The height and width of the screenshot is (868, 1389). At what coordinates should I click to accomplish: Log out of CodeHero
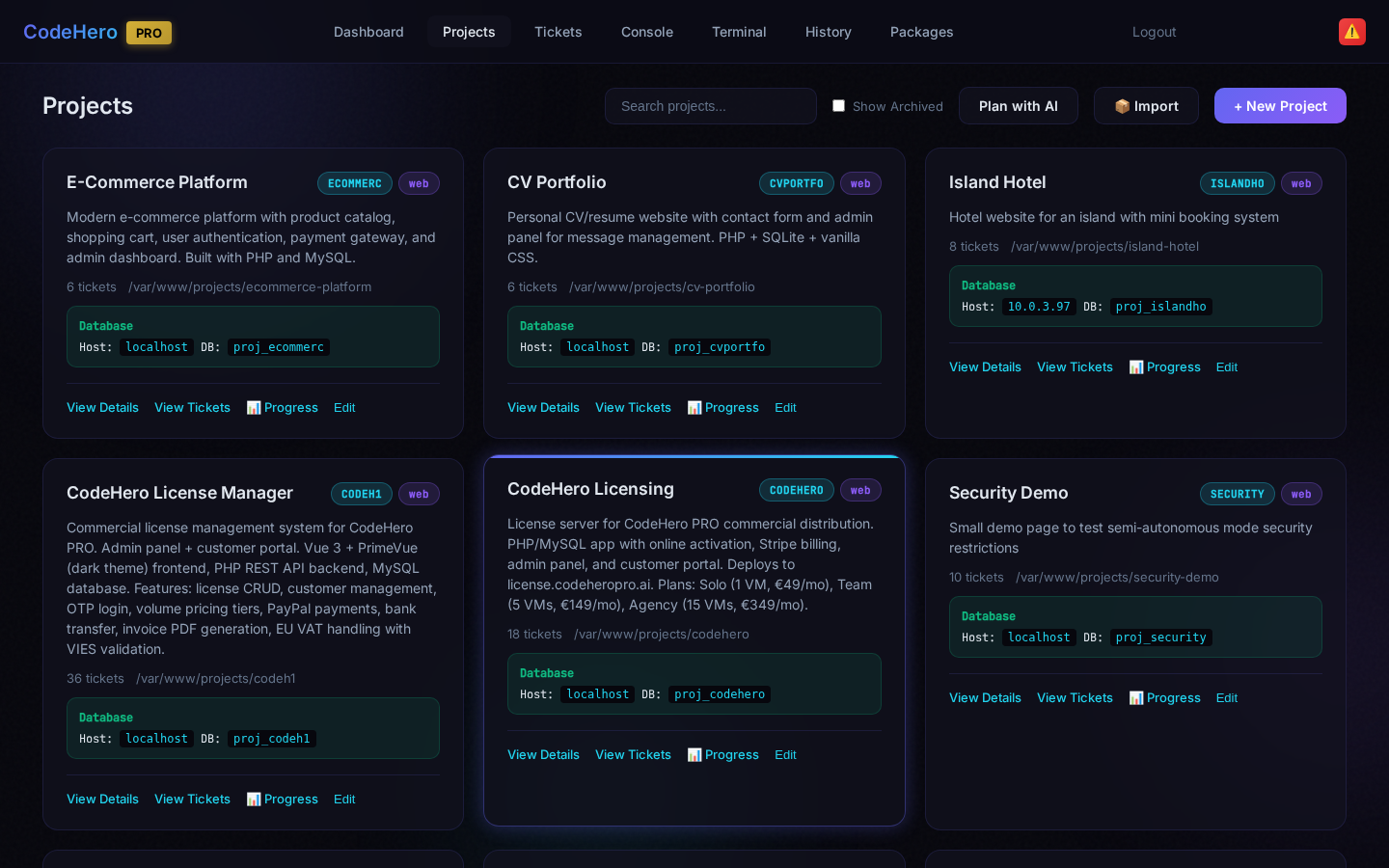tap(1154, 32)
